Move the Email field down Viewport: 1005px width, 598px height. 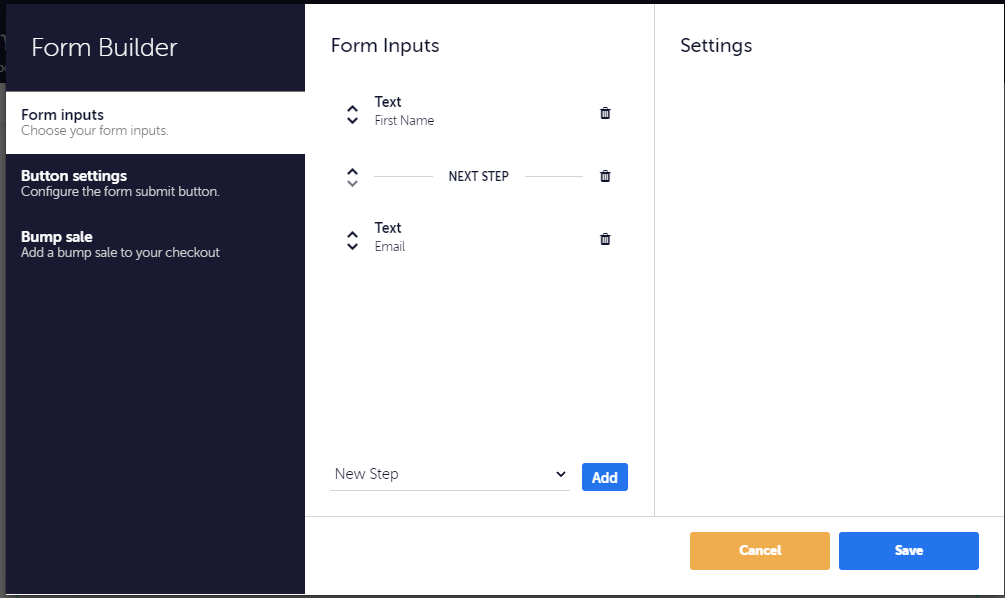pos(352,245)
